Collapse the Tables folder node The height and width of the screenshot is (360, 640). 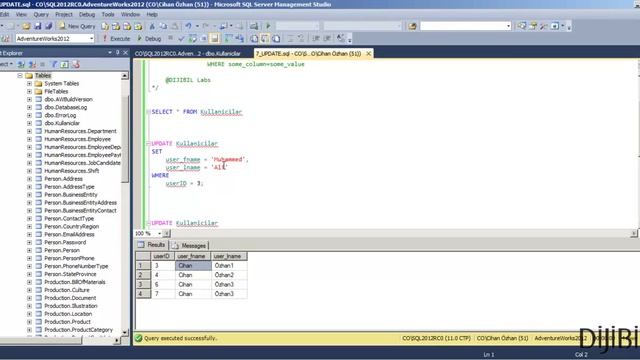tap(20, 76)
